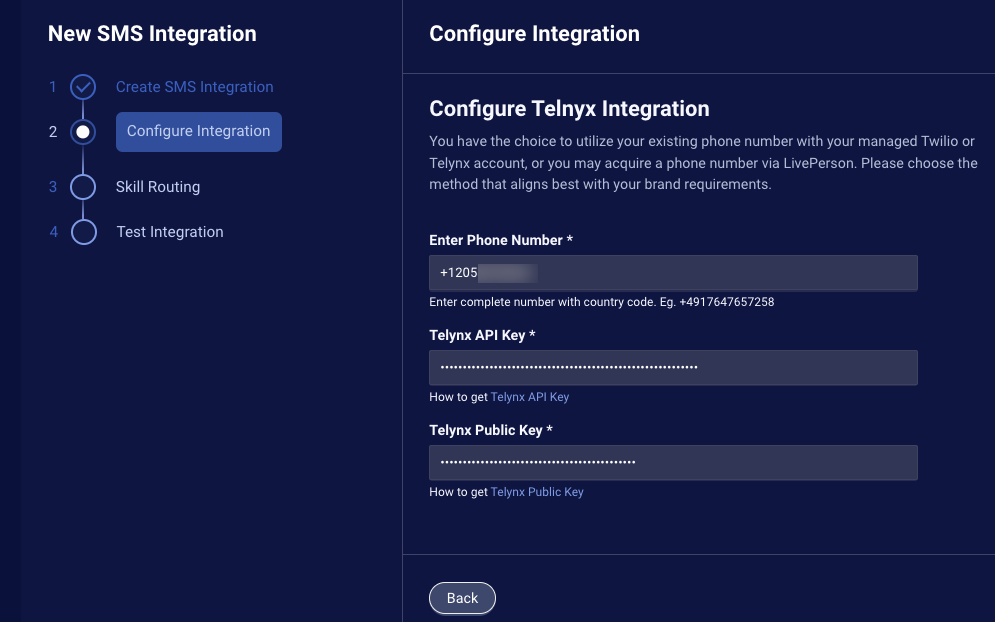Screen dimensions: 995x622
Task: Click the Configure Telnyx Integration heading
Action: pos(569,109)
